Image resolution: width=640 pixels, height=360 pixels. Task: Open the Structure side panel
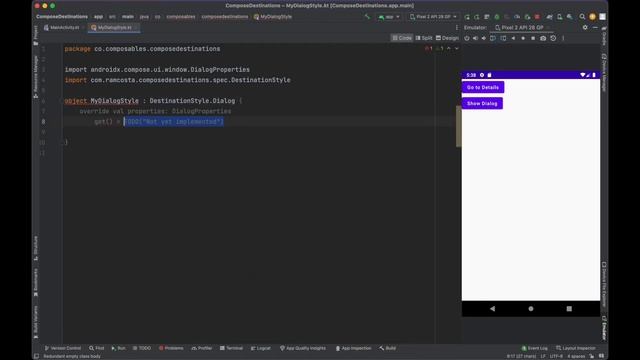point(36,248)
